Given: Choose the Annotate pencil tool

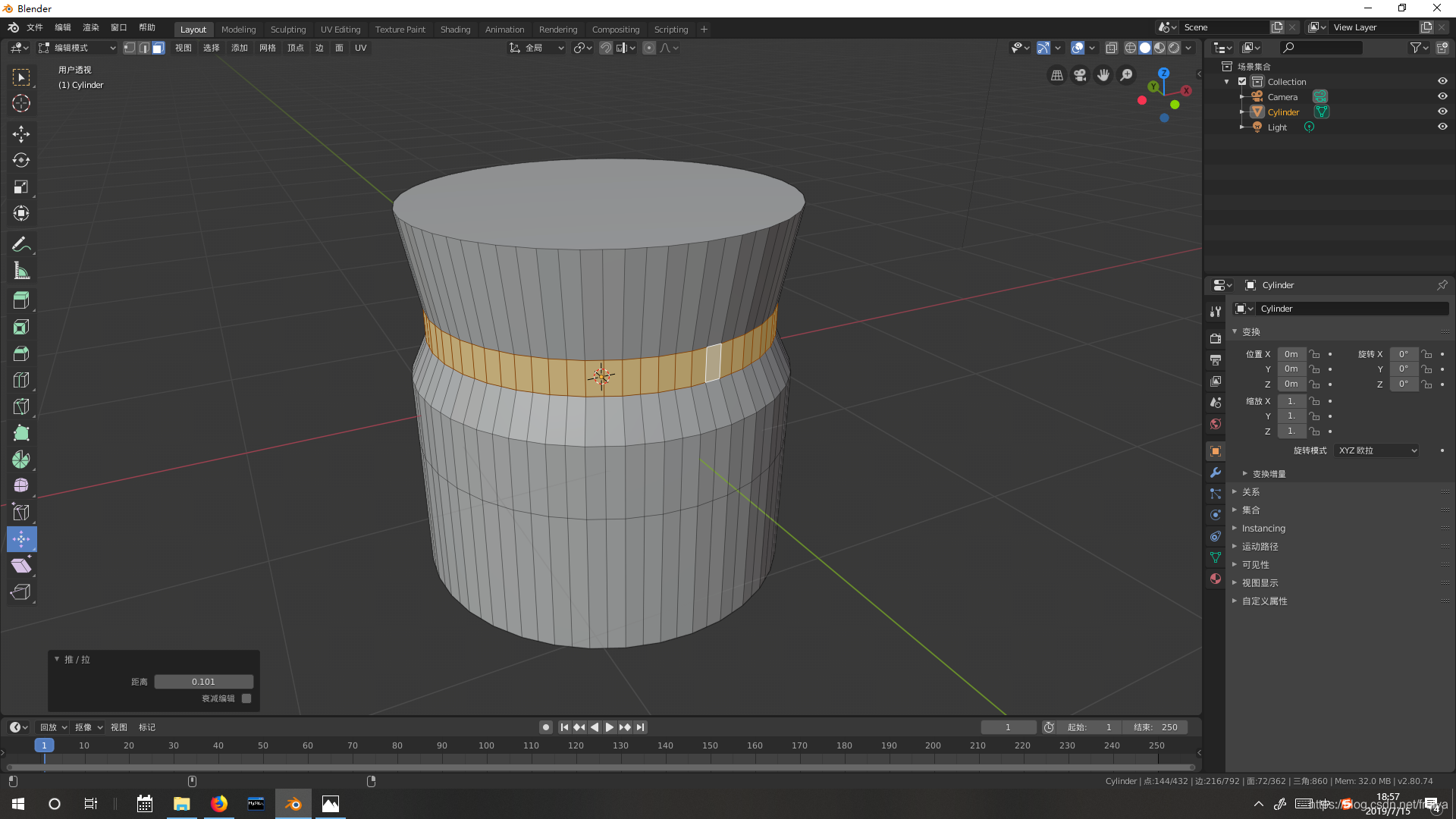Looking at the screenshot, I should tap(21, 244).
